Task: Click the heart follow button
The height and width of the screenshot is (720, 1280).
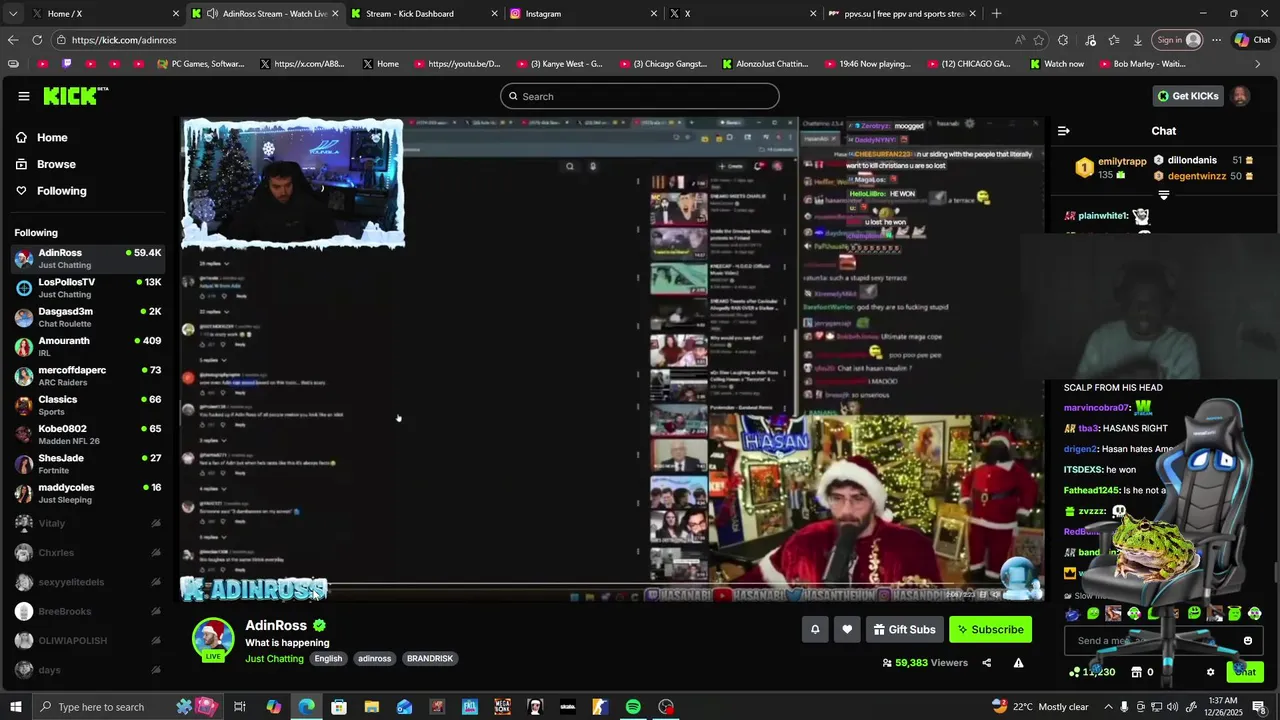Action: click(x=847, y=629)
